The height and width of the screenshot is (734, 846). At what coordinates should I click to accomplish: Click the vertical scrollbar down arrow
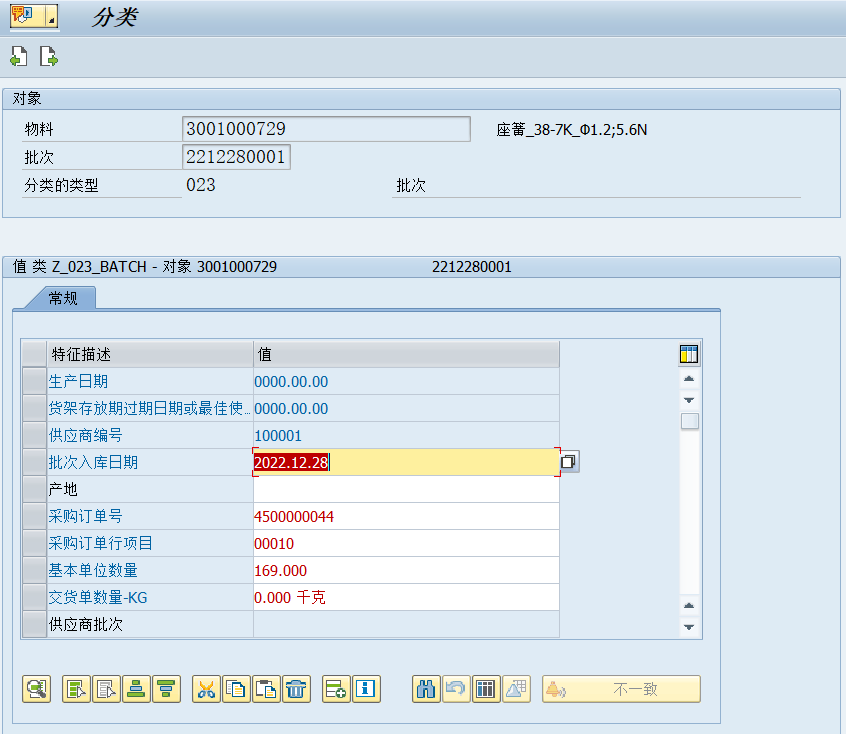[688, 627]
